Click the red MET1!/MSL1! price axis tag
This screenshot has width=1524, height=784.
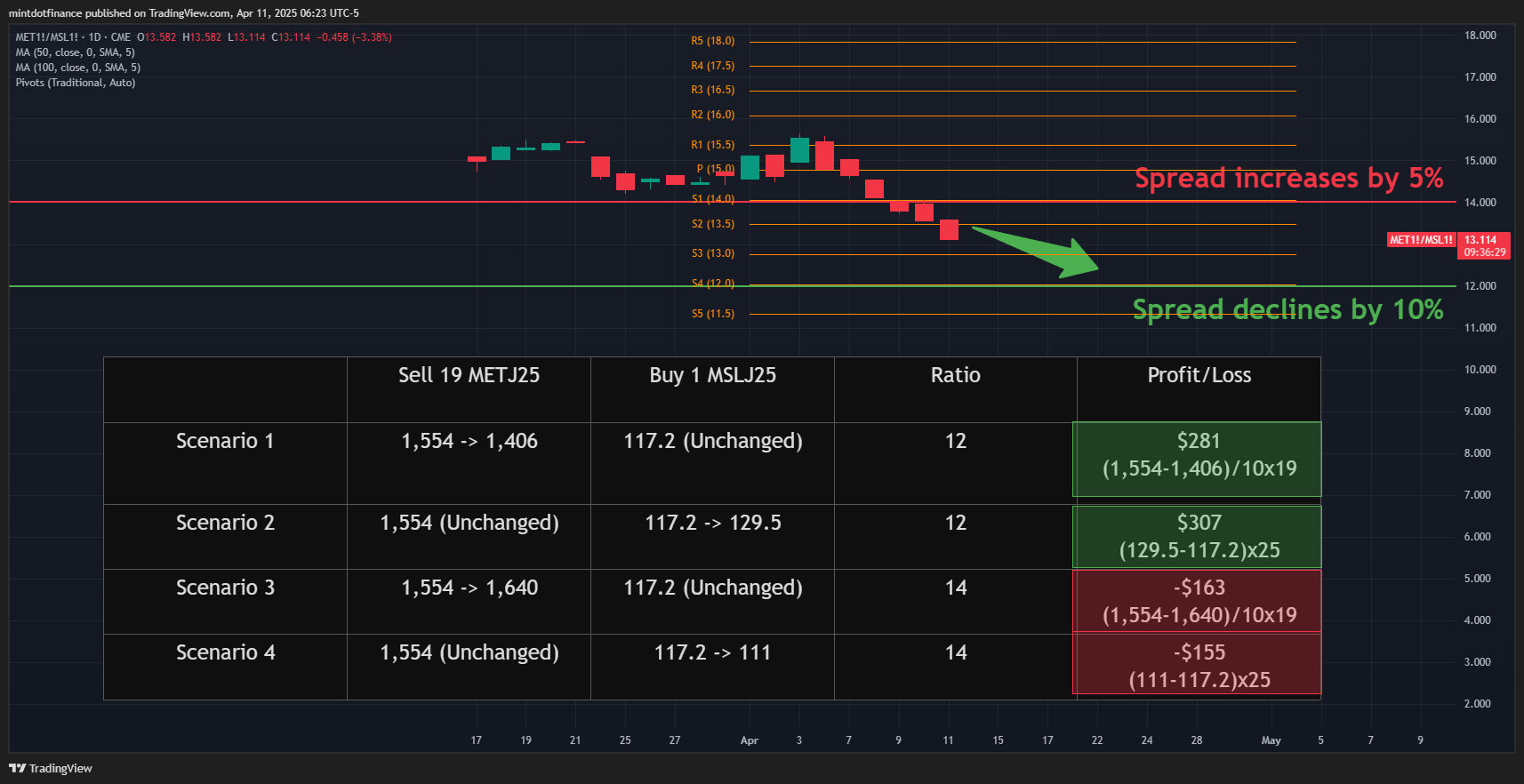coord(1422,240)
